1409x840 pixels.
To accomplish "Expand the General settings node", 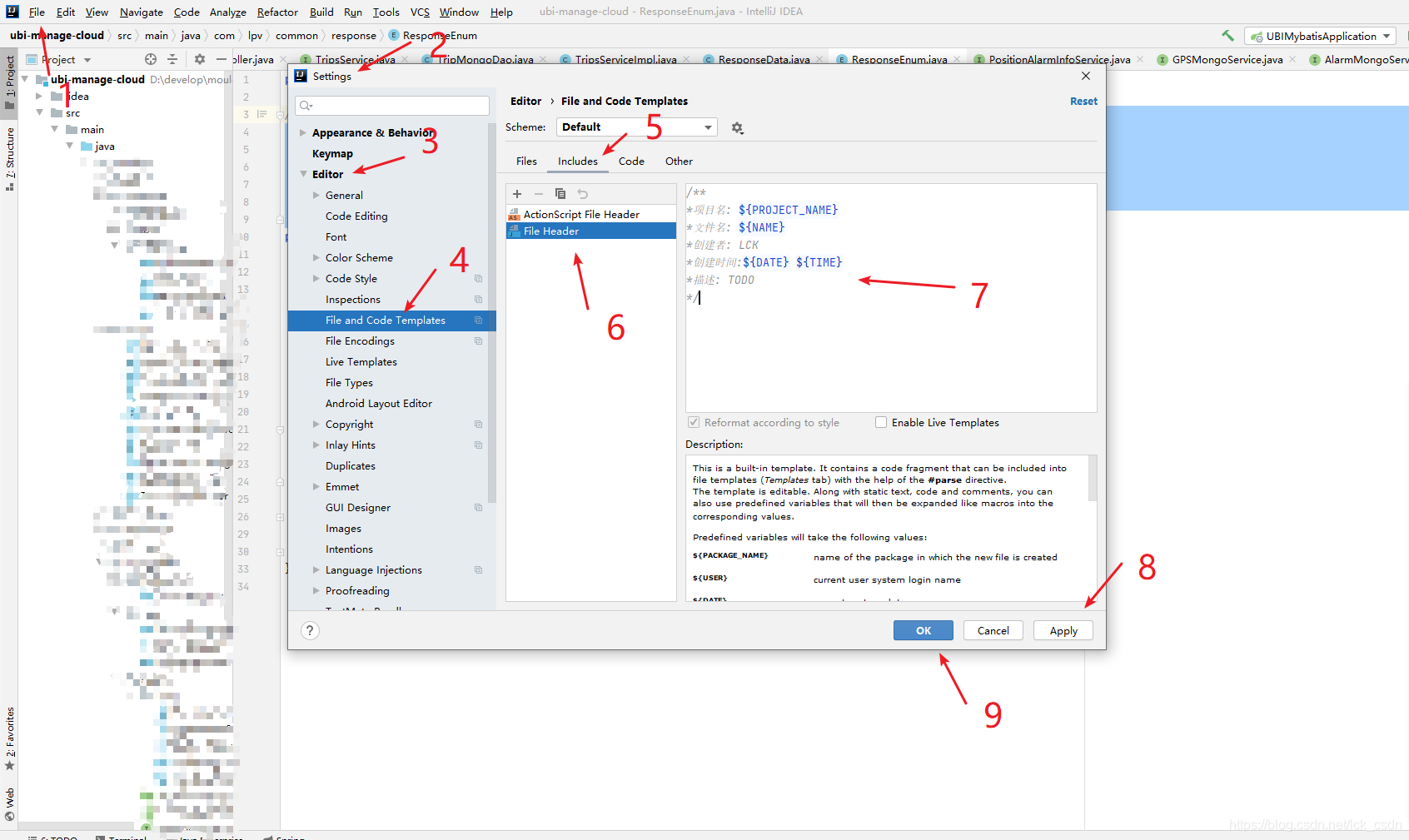I will 316,196.
